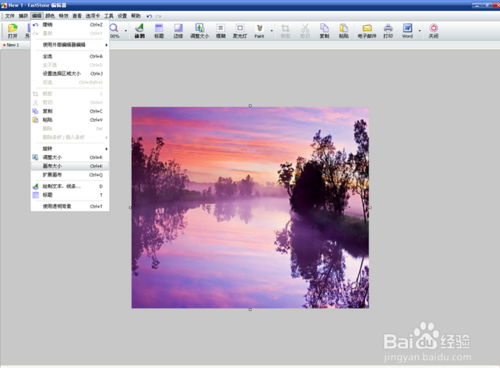Select the Draw (绘图) tool icon

pos(140,31)
